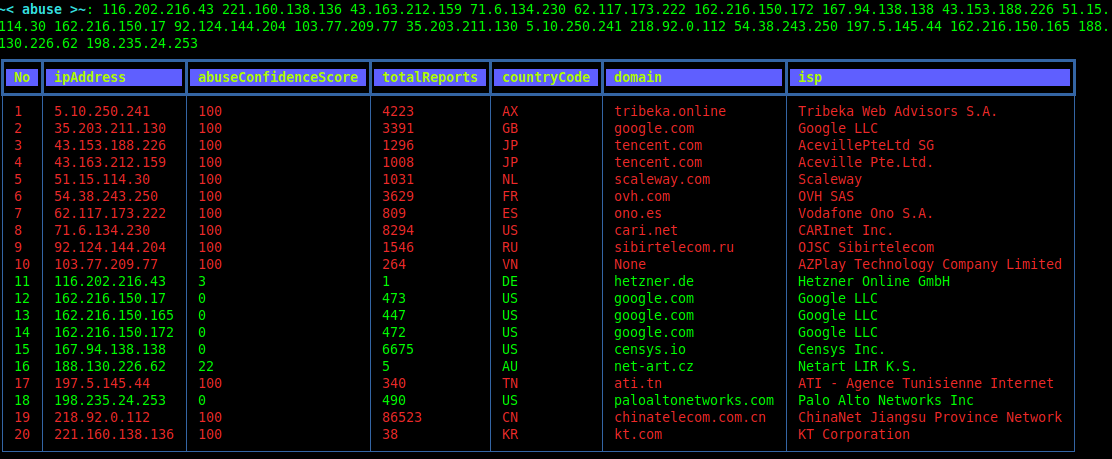This screenshot has height=459, width=1112.
Task: Click table cell IP 71.6.134.230
Action: pos(102,231)
